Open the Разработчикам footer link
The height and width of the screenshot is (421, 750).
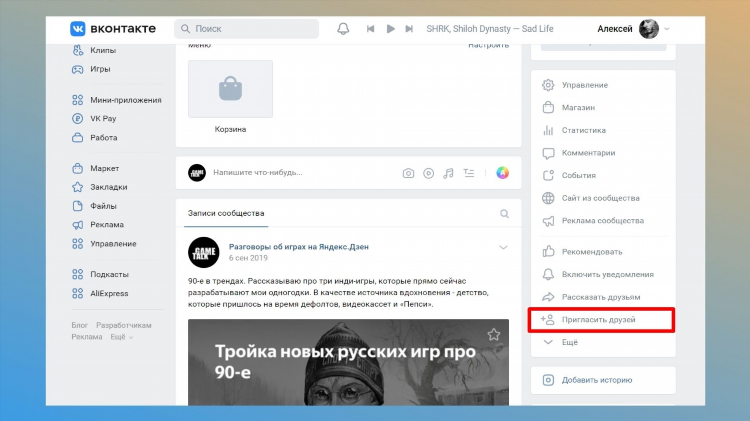coord(124,325)
